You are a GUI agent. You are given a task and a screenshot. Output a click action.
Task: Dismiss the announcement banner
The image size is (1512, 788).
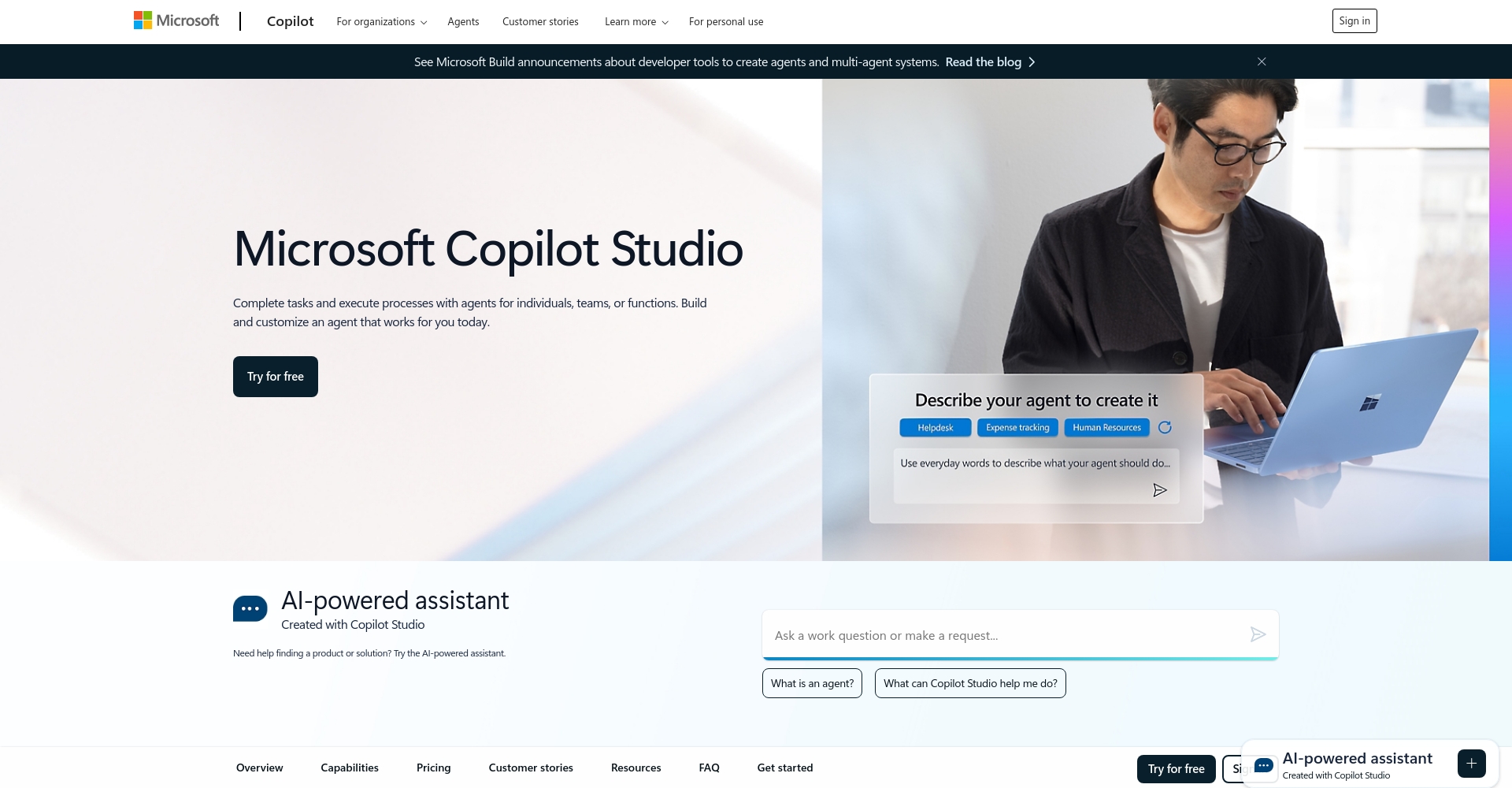point(1262,61)
